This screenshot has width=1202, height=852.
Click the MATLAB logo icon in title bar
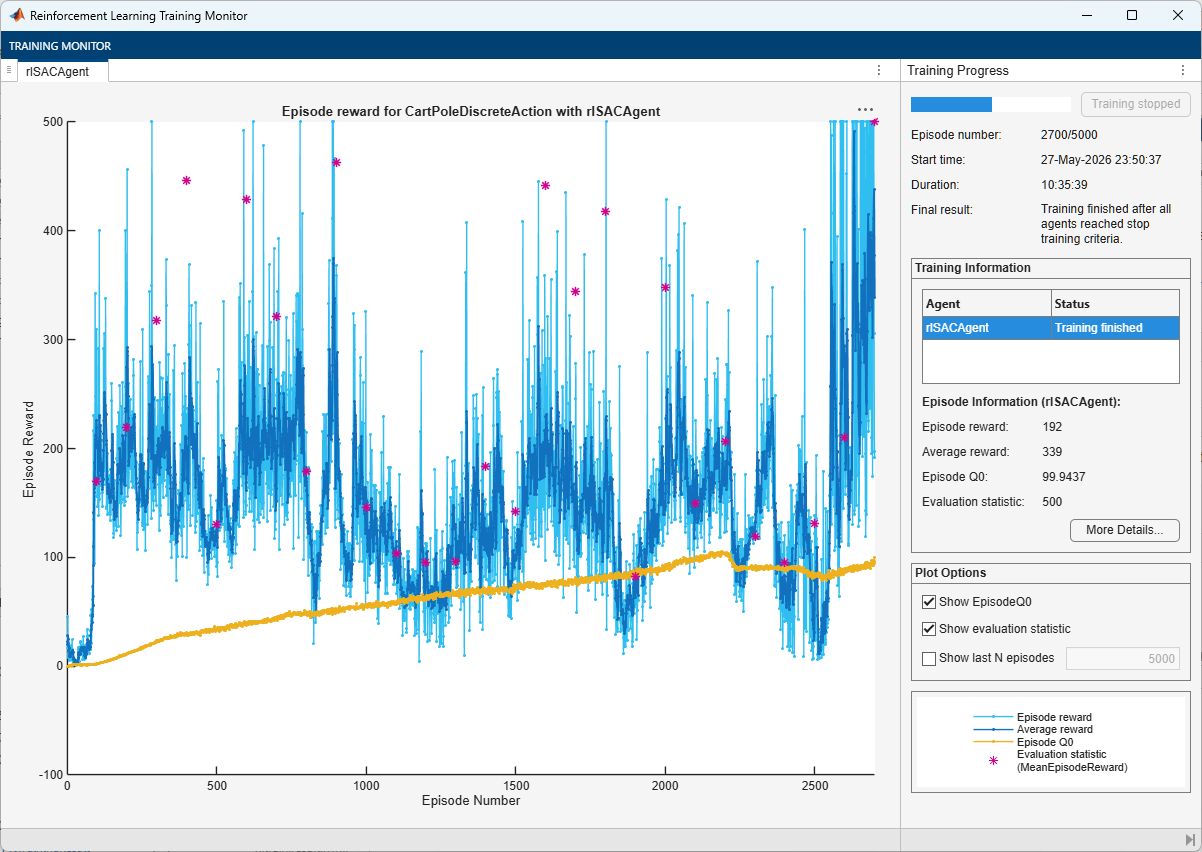tap(16, 16)
